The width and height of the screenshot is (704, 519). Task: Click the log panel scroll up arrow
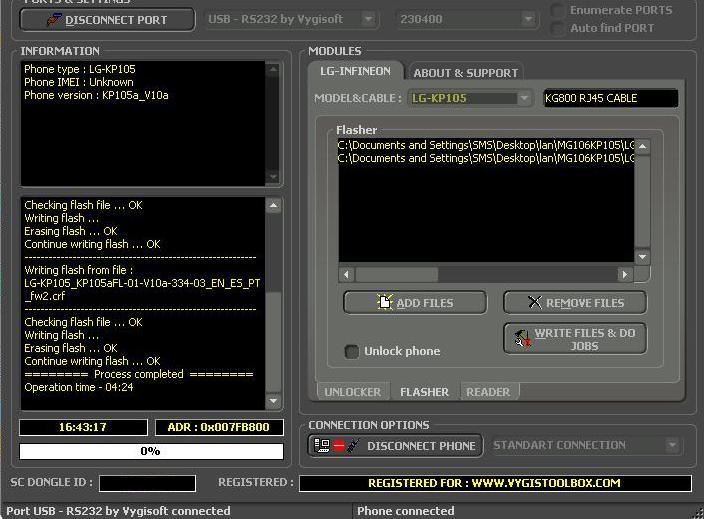coord(273,206)
